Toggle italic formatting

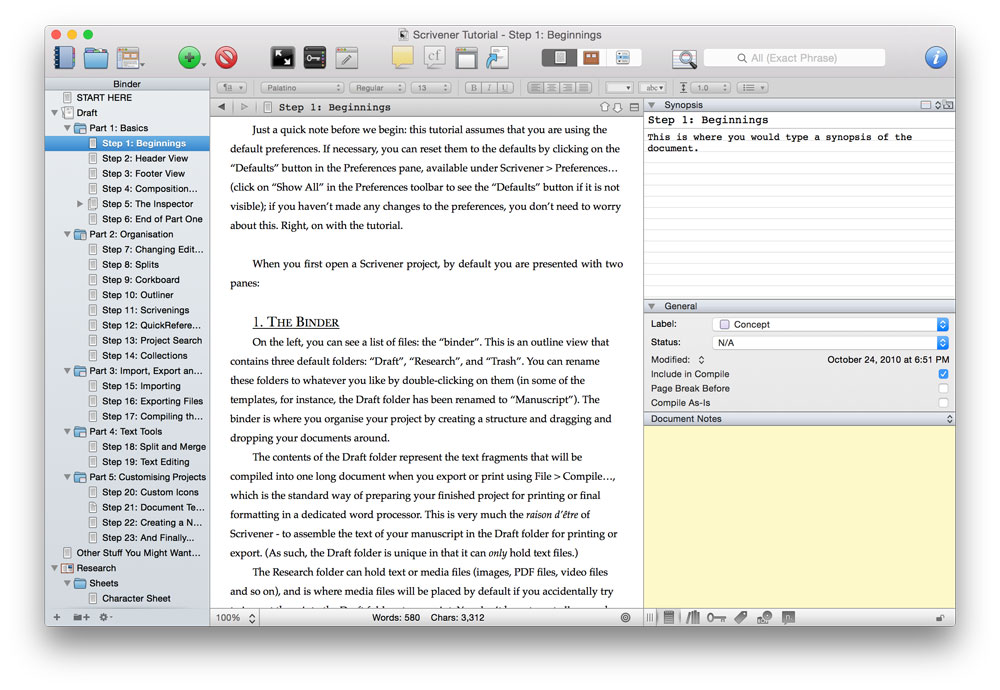pos(489,88)
